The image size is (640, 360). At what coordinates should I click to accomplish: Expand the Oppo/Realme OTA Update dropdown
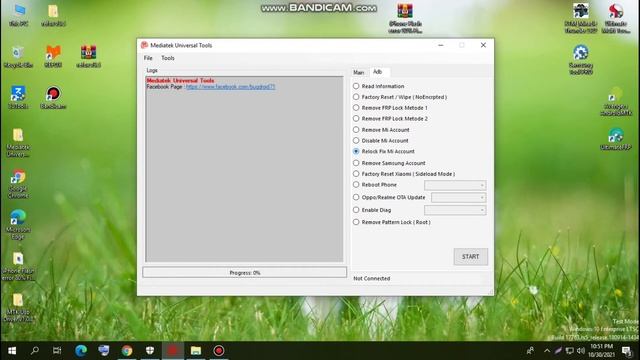[x=458, y=198]
